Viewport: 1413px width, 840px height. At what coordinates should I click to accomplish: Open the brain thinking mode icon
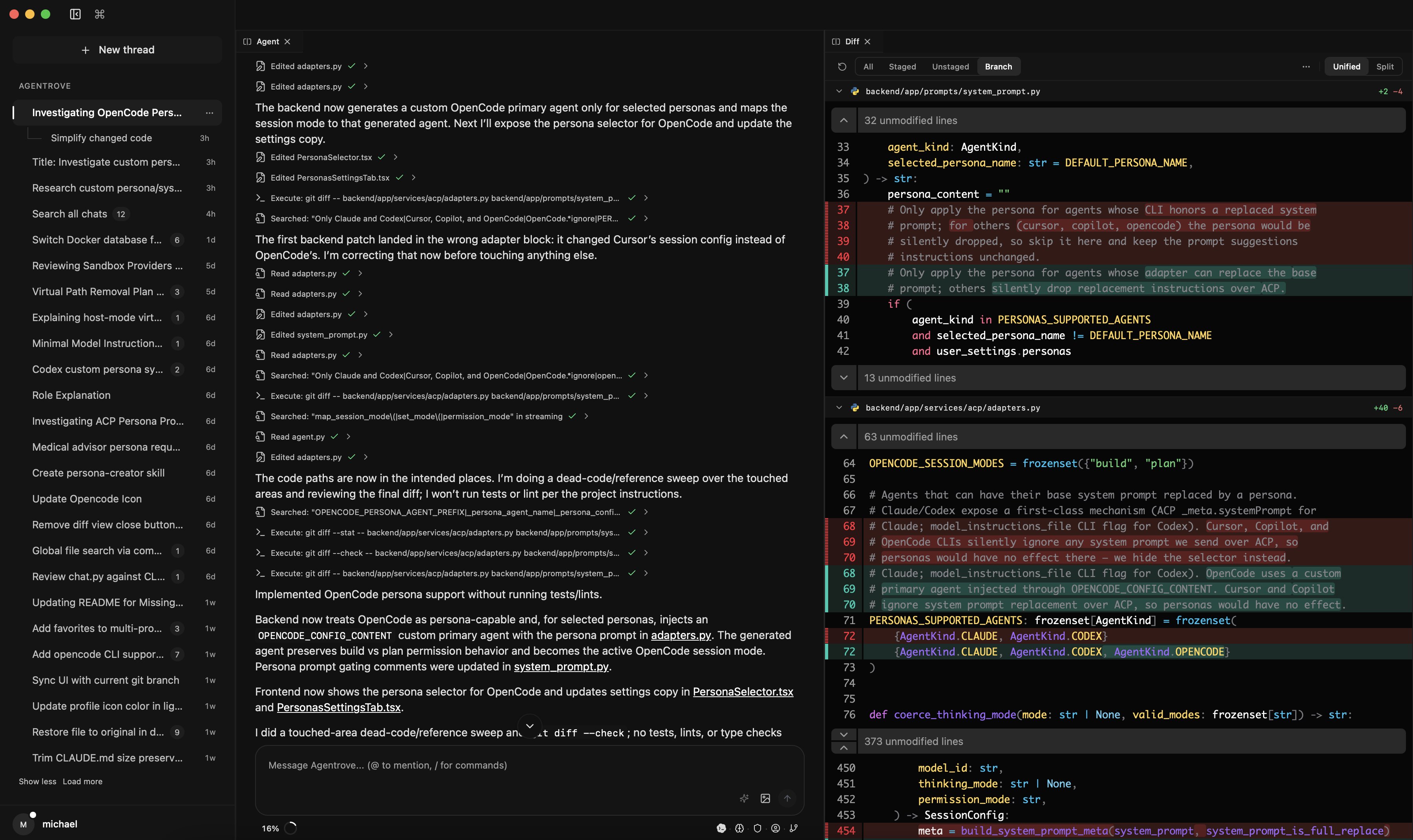click(739, 828)
